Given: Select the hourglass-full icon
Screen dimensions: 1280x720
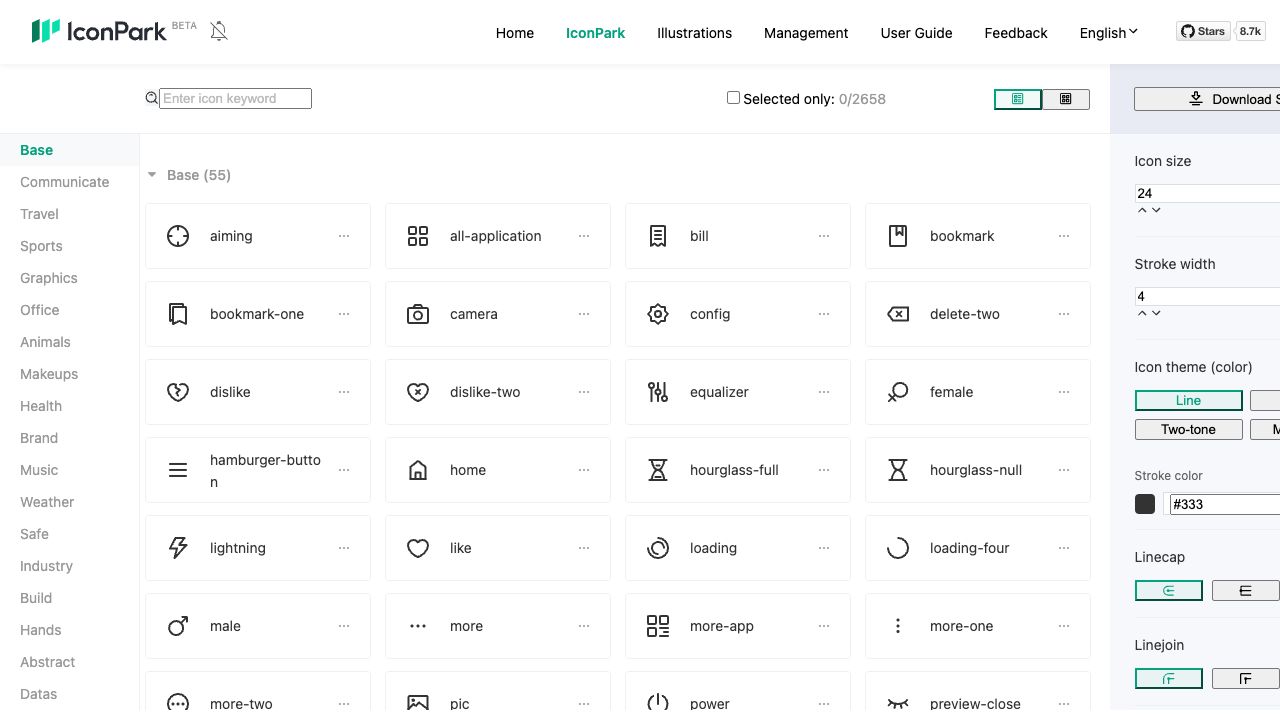Looking at the screenshot, I should tap(658, 470).
